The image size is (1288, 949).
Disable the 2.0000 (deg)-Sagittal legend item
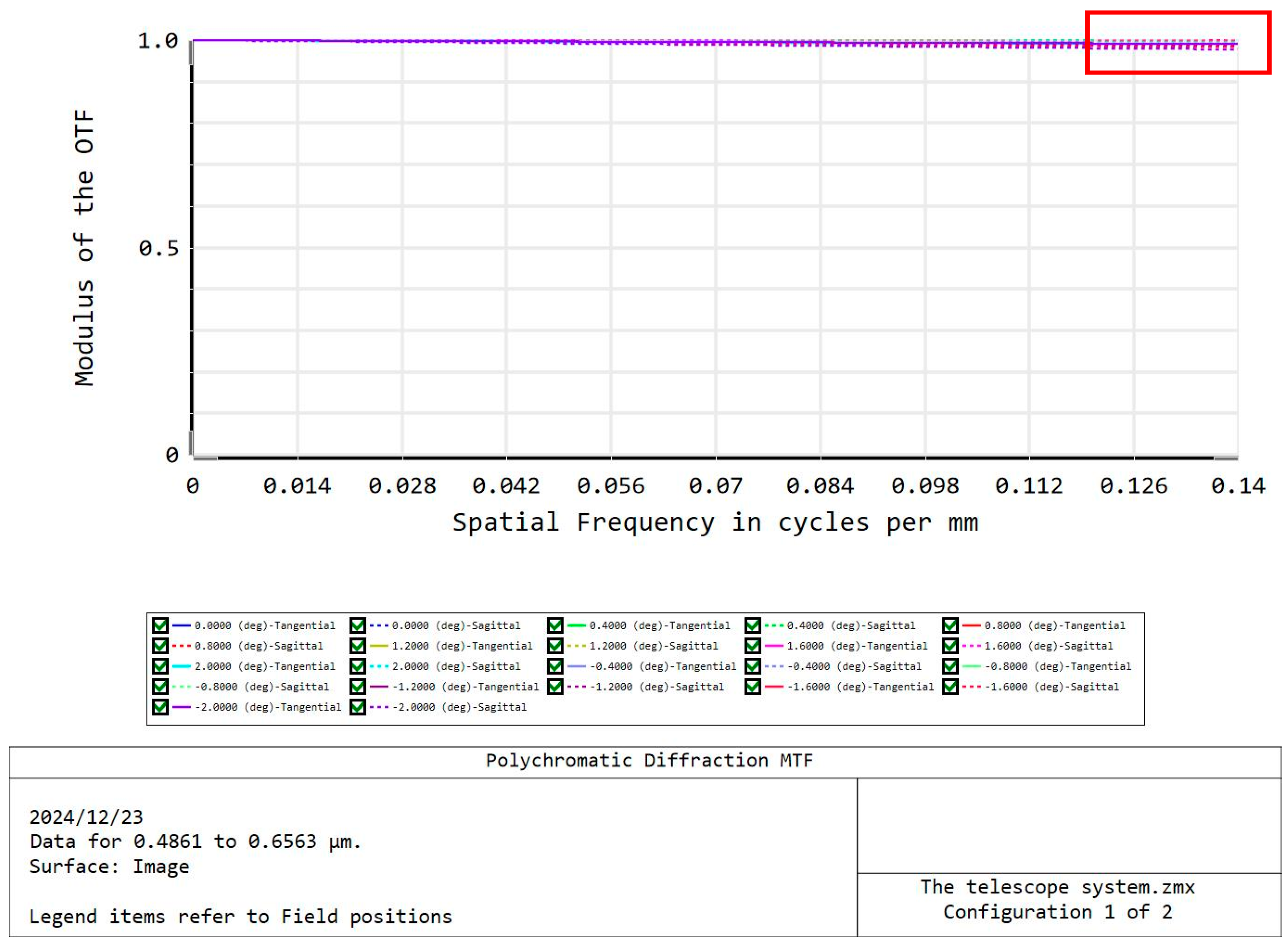(356, 666)
